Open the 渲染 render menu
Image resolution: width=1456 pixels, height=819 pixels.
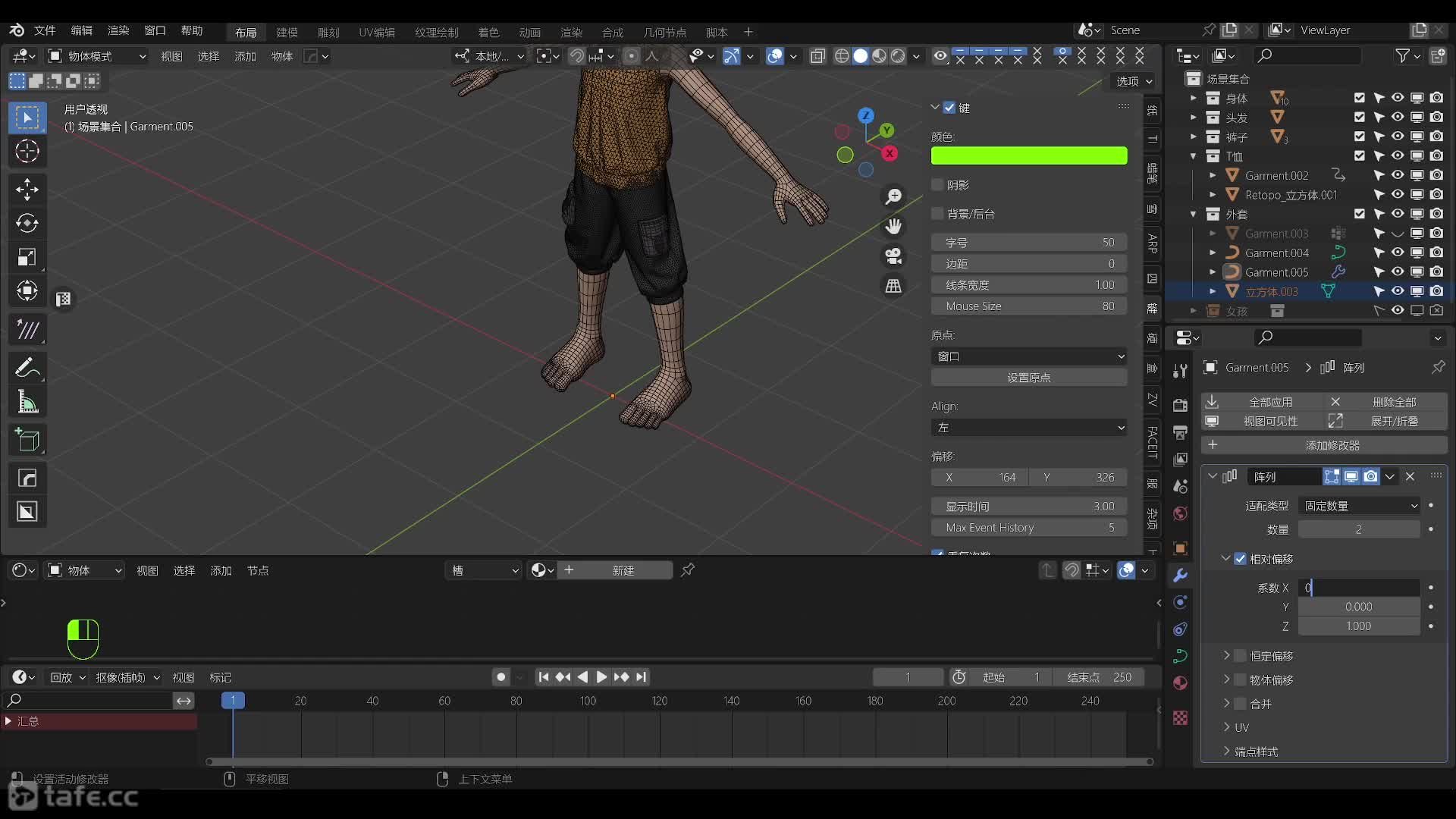[x=118, y=30]
